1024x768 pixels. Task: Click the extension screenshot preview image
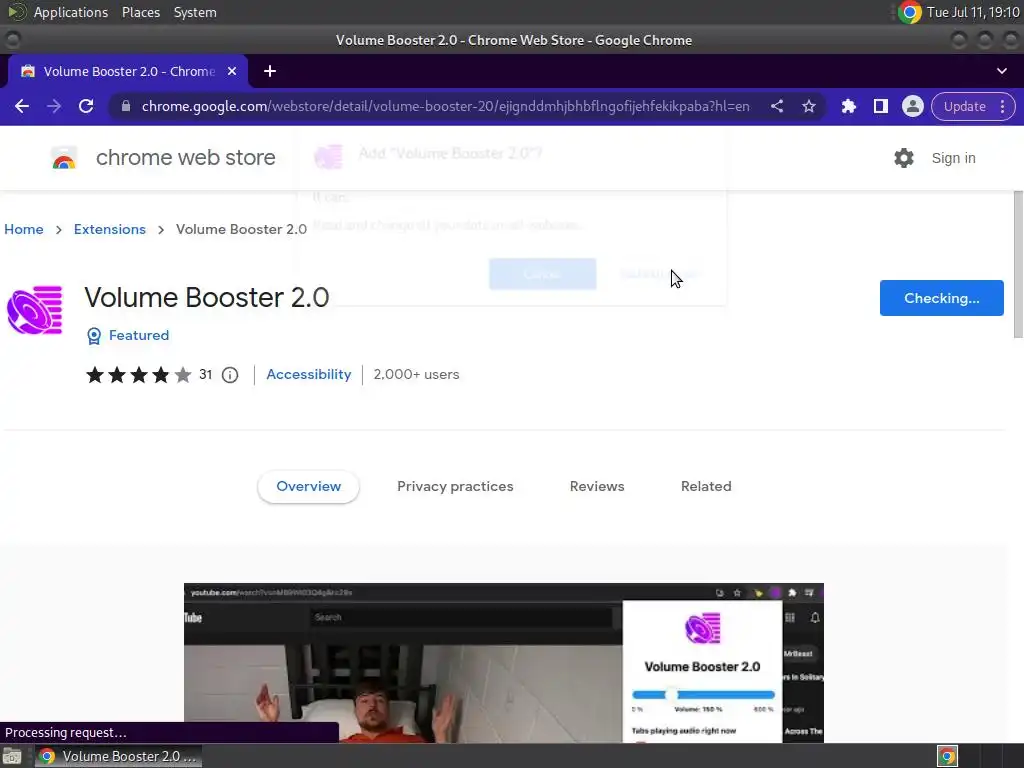point(504,663)
